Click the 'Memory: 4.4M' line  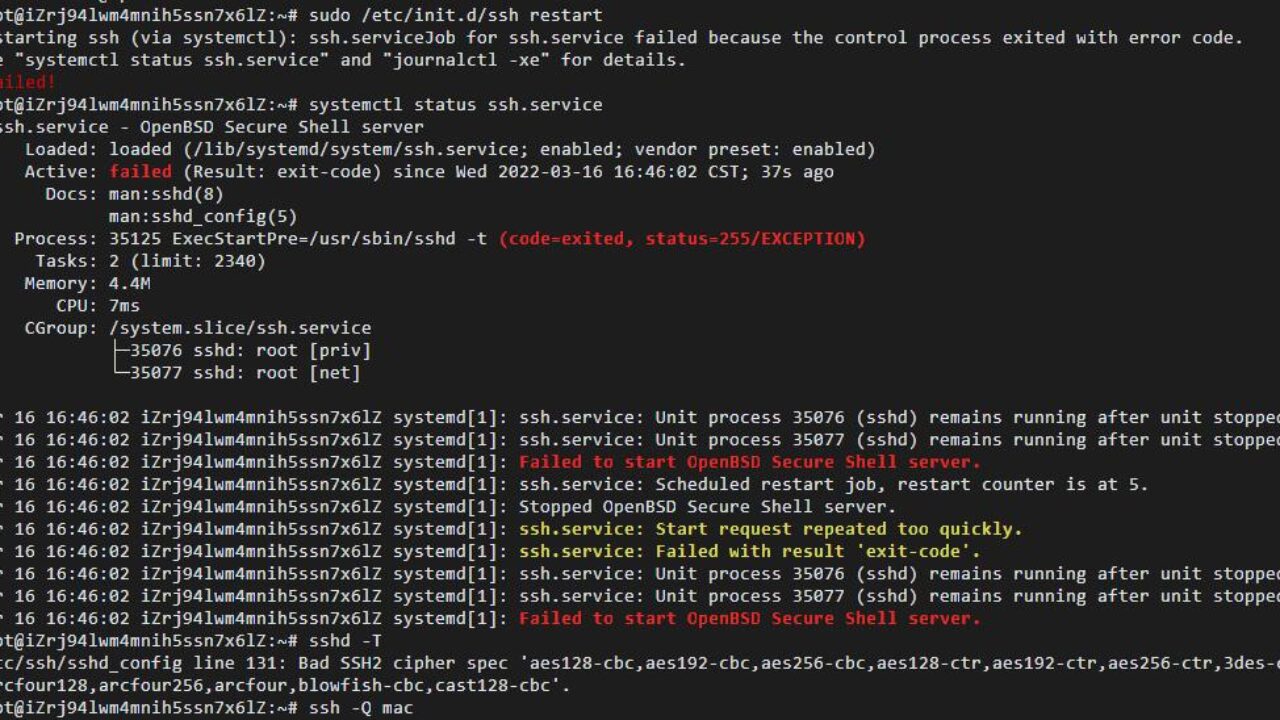88,283
